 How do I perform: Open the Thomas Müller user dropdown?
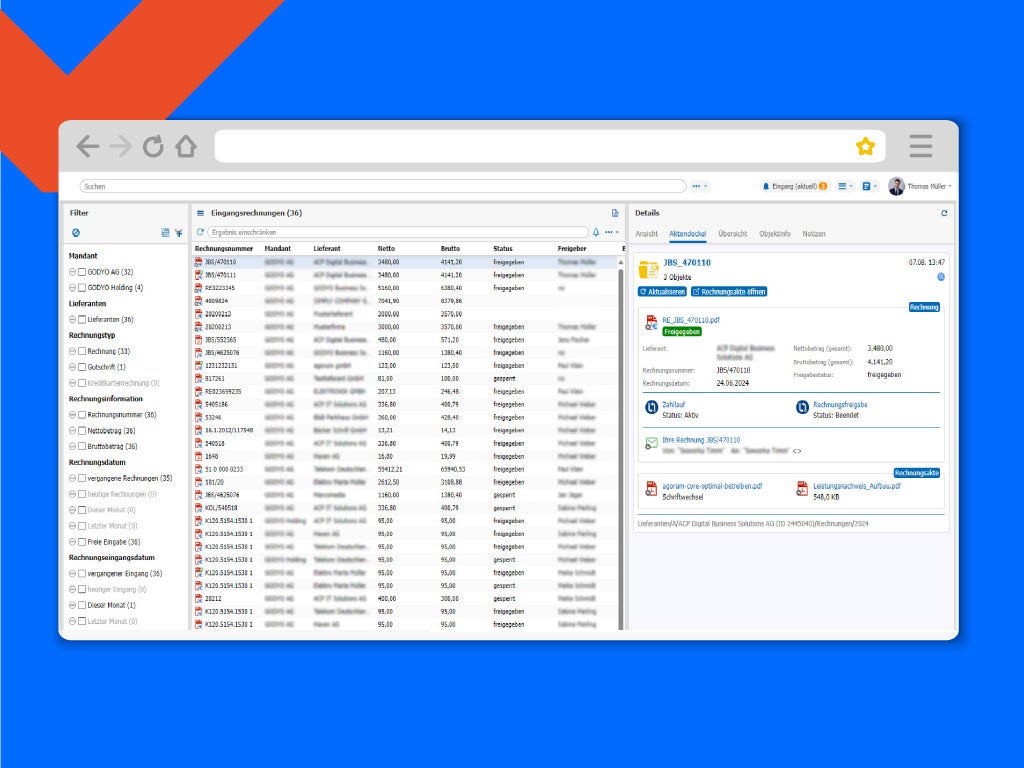click(x=920, y=186)
